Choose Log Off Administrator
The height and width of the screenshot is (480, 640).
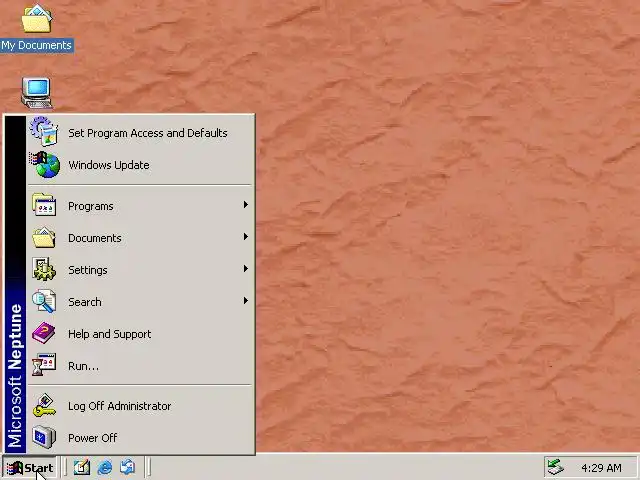click(x=140, y=406)
